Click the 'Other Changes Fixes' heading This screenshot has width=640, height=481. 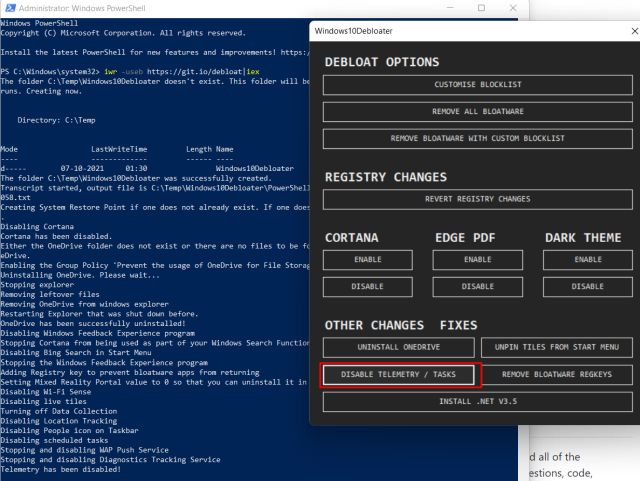pyautogui.click(x=401, y=325)
